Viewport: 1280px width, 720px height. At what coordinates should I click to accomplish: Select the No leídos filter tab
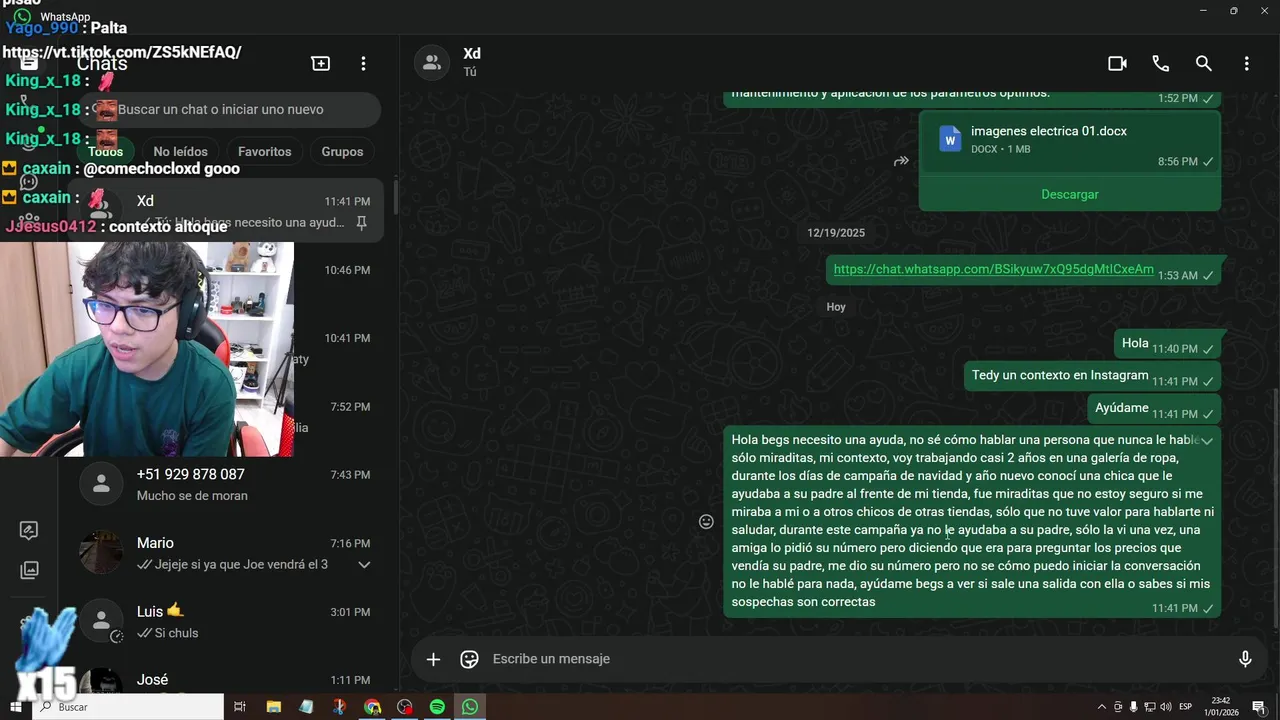180,151
